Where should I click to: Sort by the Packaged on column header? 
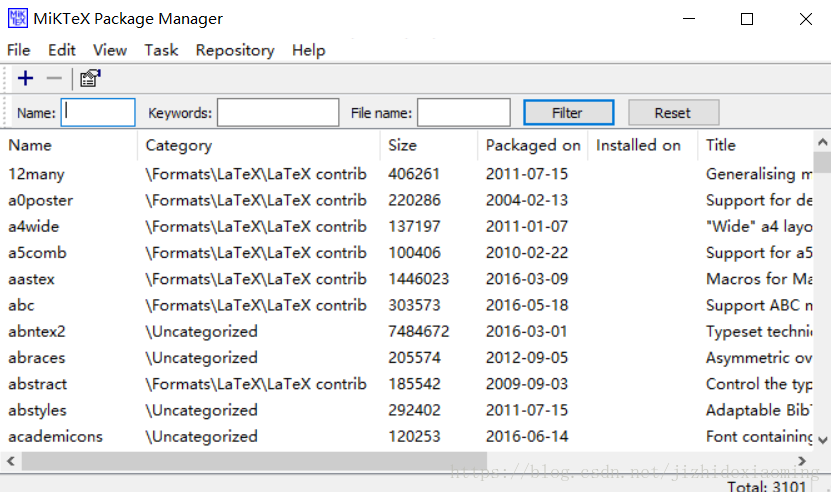(533, 145)
